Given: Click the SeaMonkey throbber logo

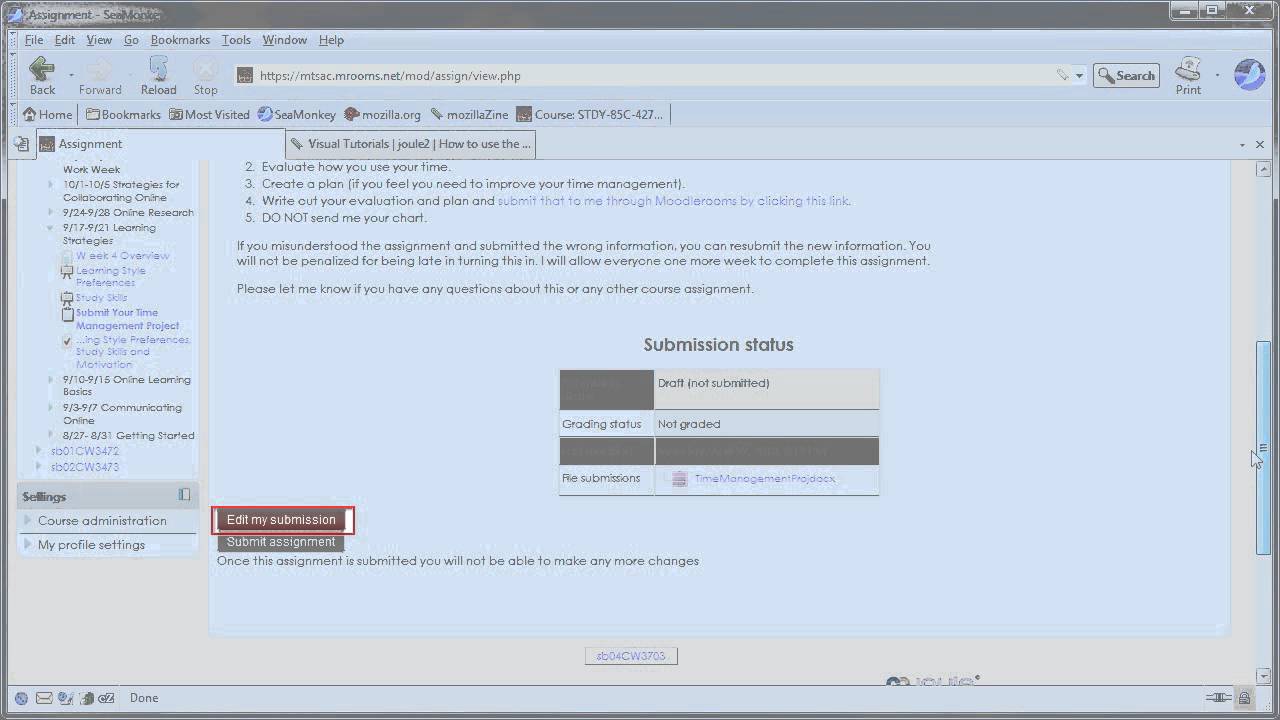Looking at the screenshot, I should 1250,75.
